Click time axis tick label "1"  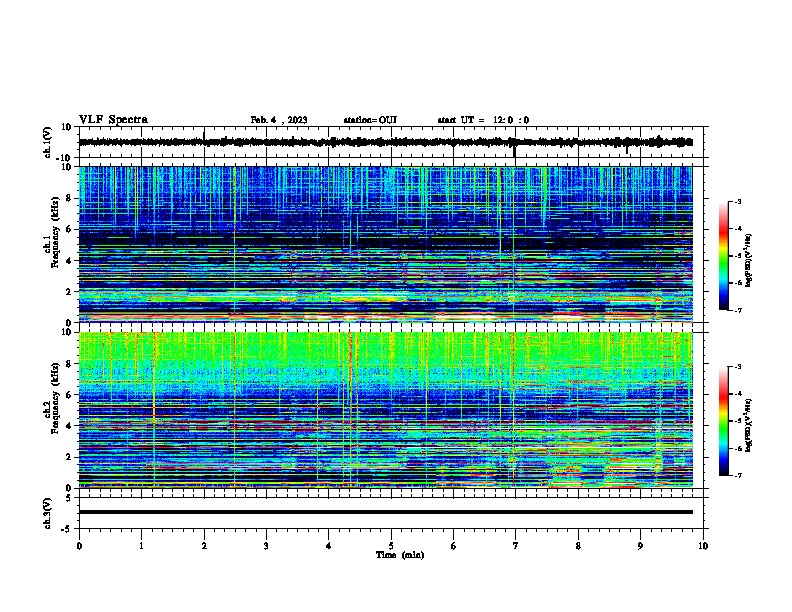[x=141, y=546]
